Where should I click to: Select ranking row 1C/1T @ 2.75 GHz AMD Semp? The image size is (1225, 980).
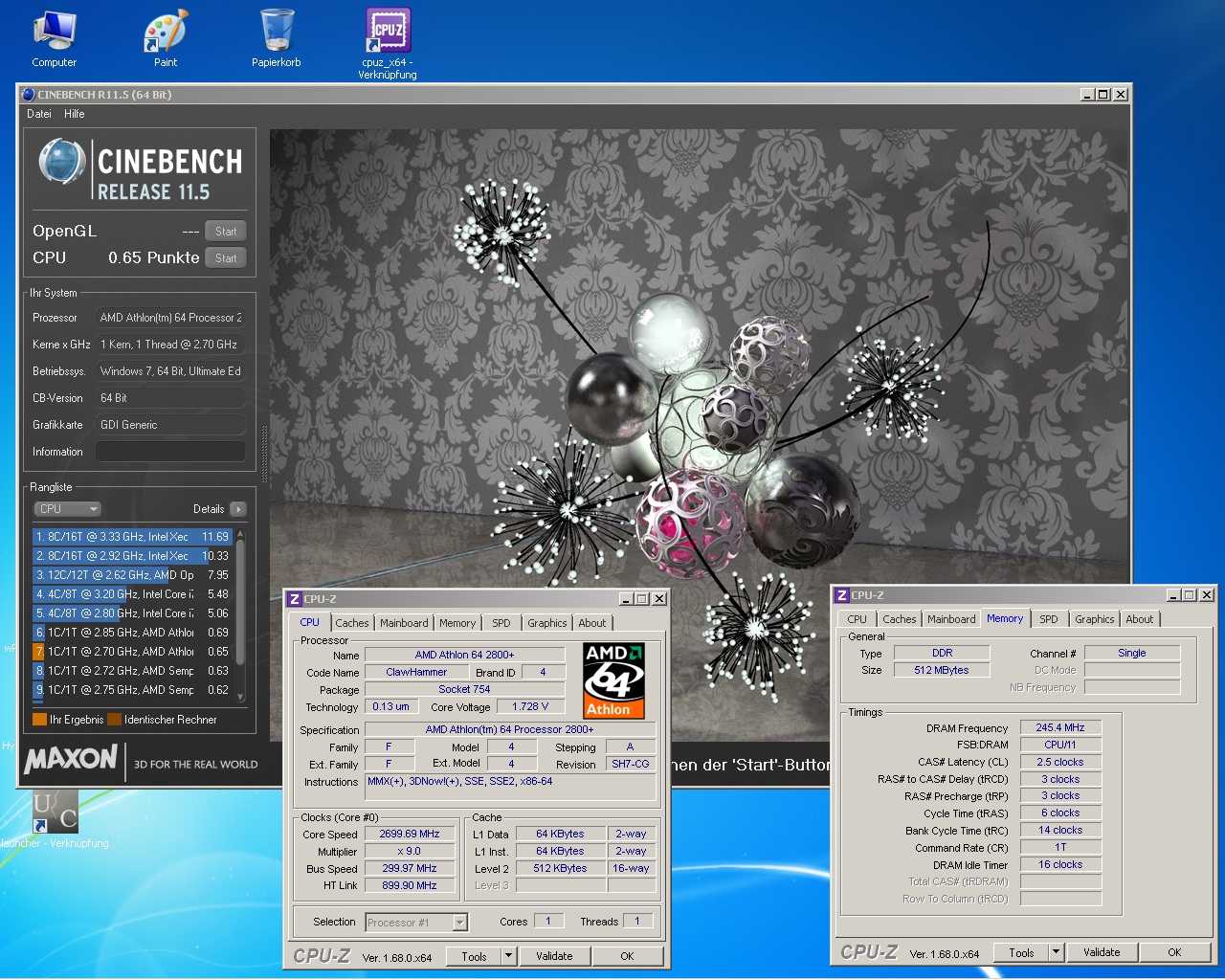click(x=132, y=690)
